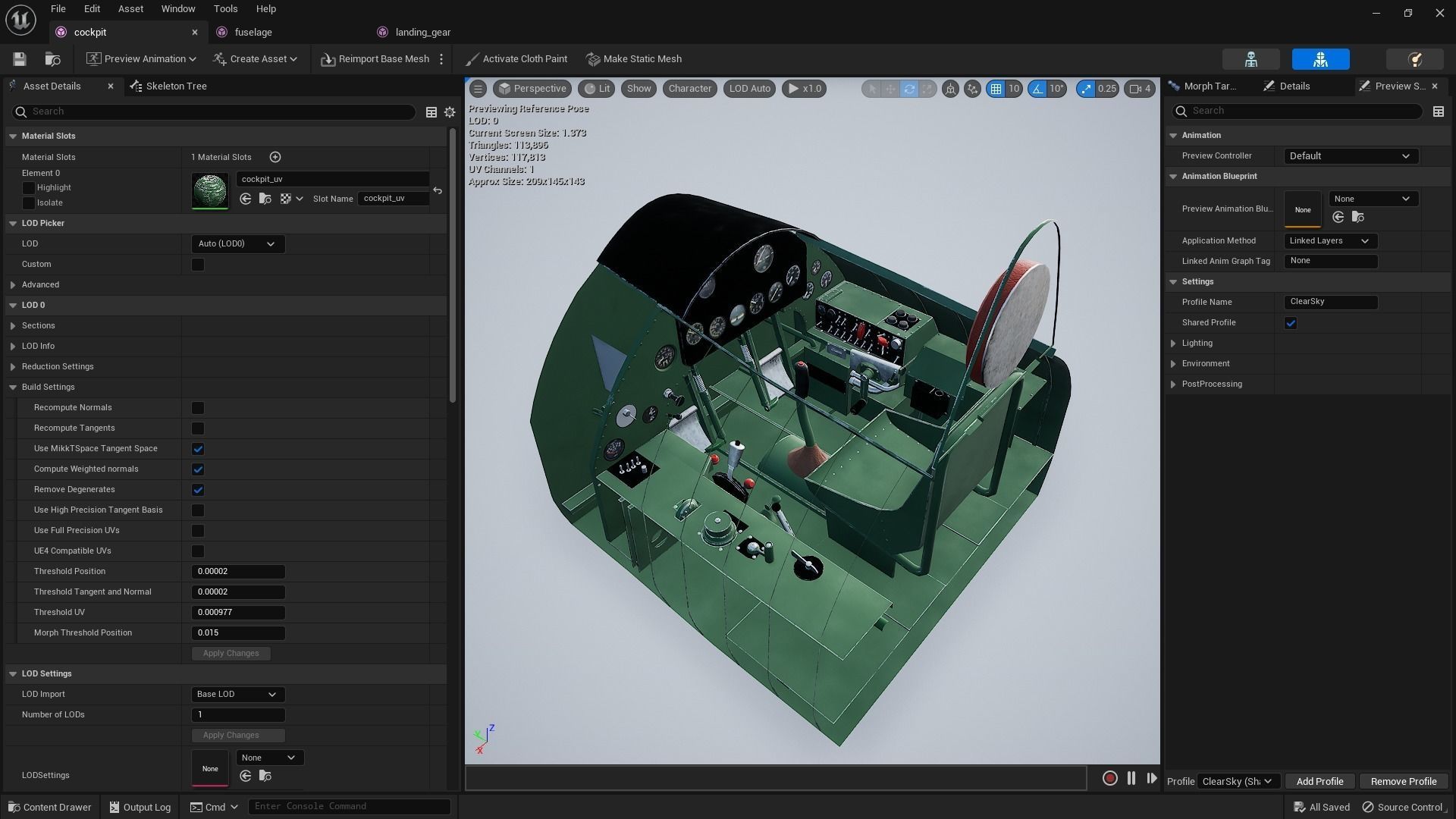
Task: Open the Preview Controller Default dropdown
Action: [1350, 156]
